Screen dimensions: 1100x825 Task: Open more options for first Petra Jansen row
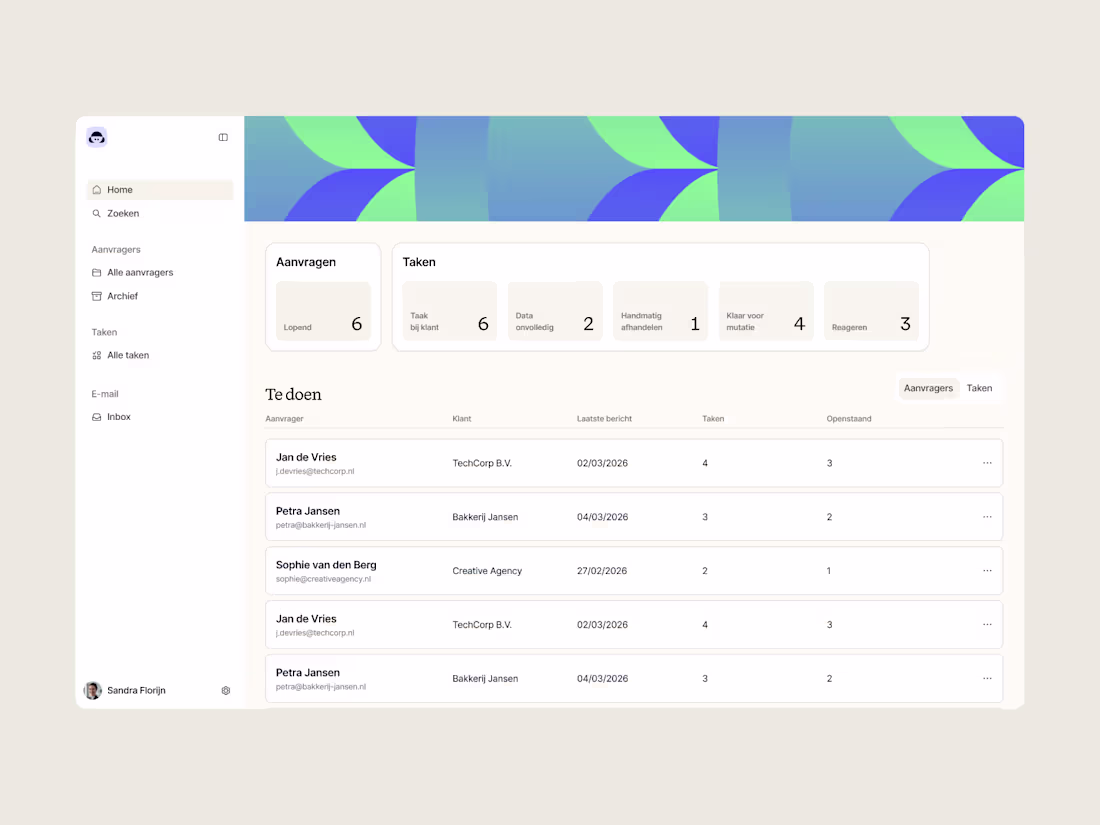pyautogui.click(x=987, y=517)
